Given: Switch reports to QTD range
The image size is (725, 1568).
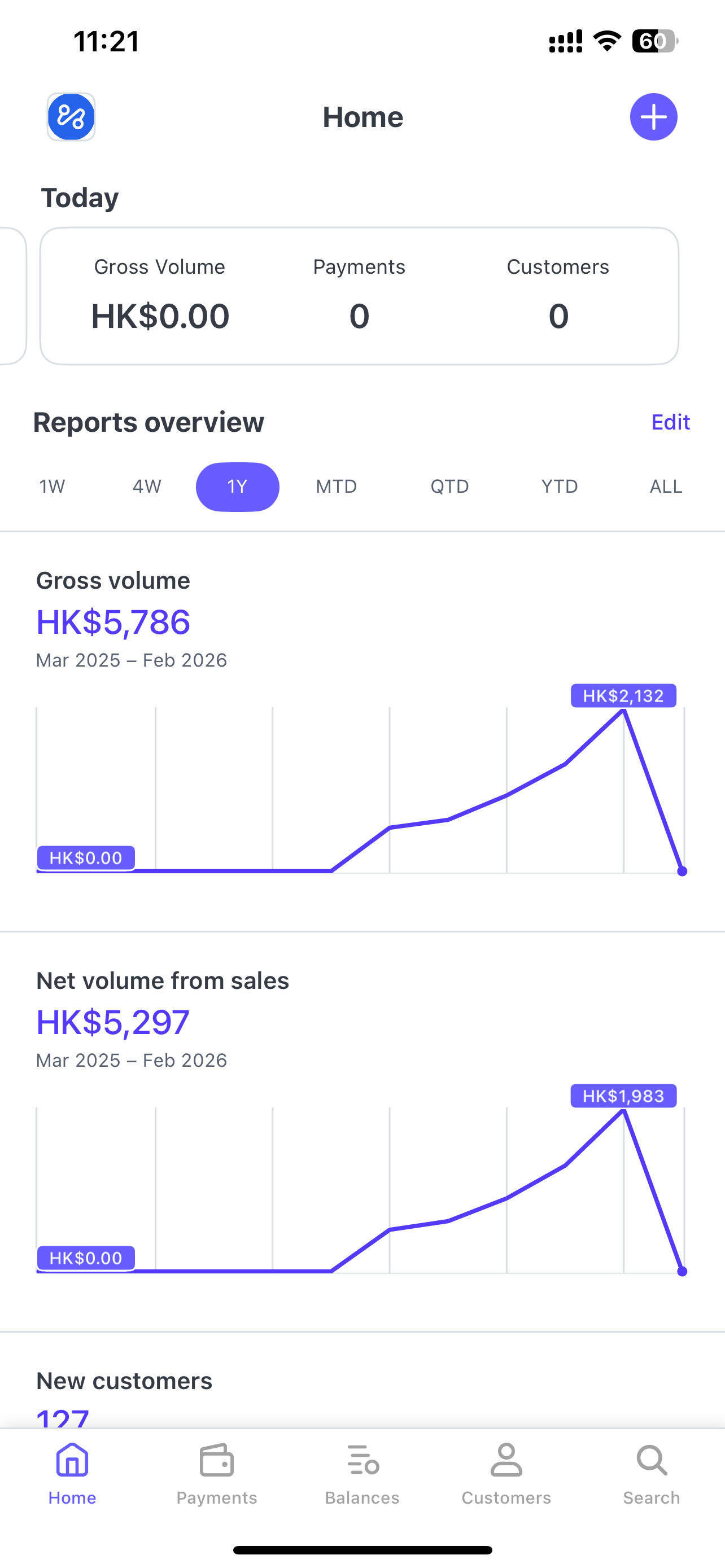Looking at the screenshot, I should tap(450, 487).
